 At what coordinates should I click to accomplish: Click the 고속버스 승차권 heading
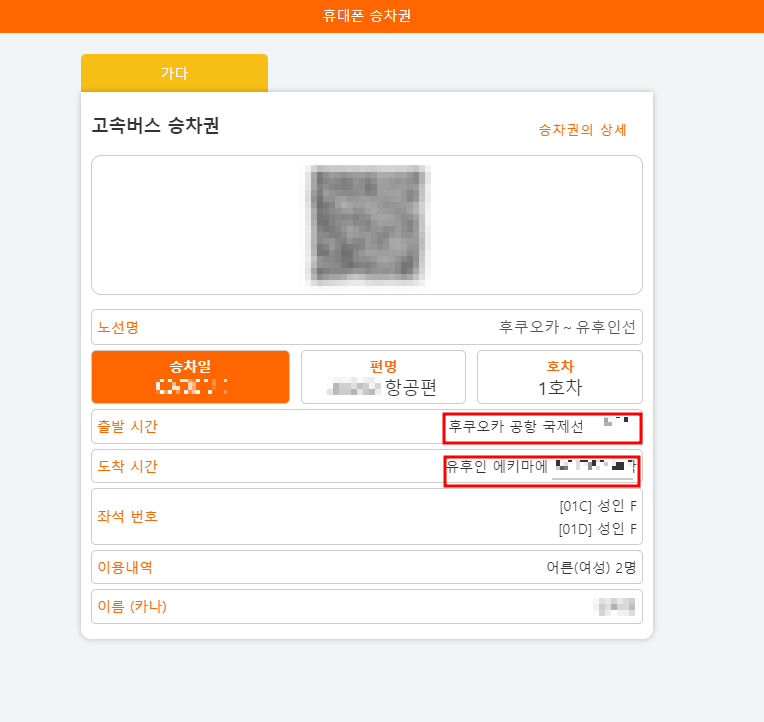point(155,126)
